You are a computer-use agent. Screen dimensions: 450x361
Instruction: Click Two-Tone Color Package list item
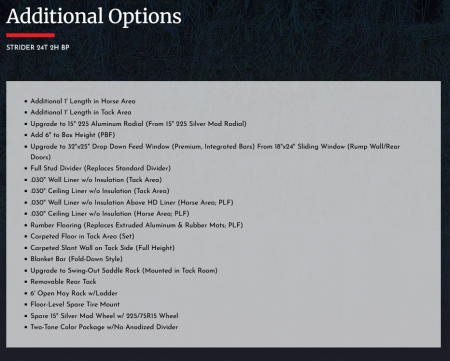pyautogui.click(x=104, y=327)
